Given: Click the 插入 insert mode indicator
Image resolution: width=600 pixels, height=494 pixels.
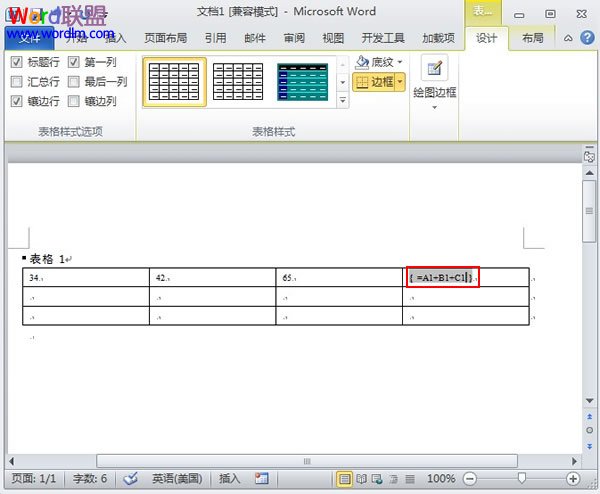Looking at the screenshot, I should [x=230, y=478].
